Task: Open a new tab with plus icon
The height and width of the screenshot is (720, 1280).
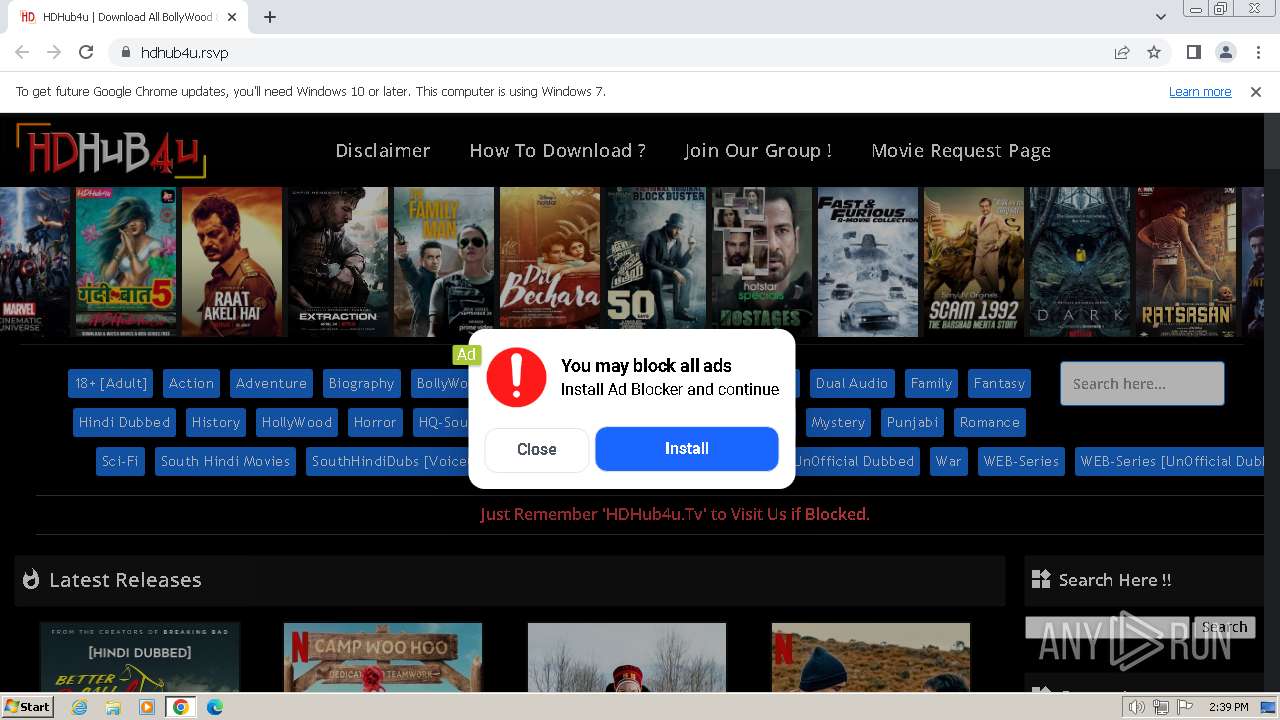Action: tap(270, 17)
